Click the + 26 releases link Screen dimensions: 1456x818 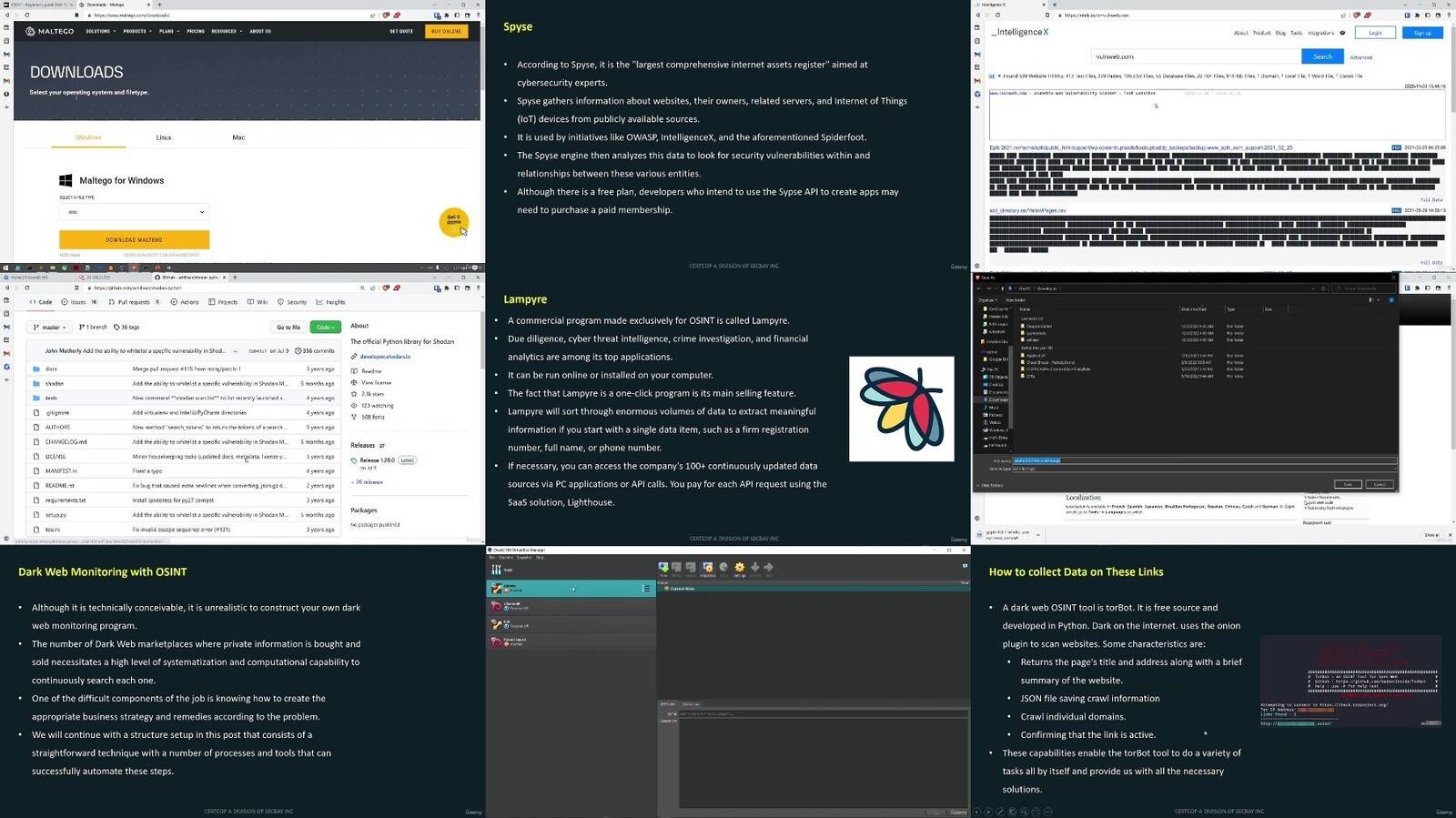[x=368, y=481]
